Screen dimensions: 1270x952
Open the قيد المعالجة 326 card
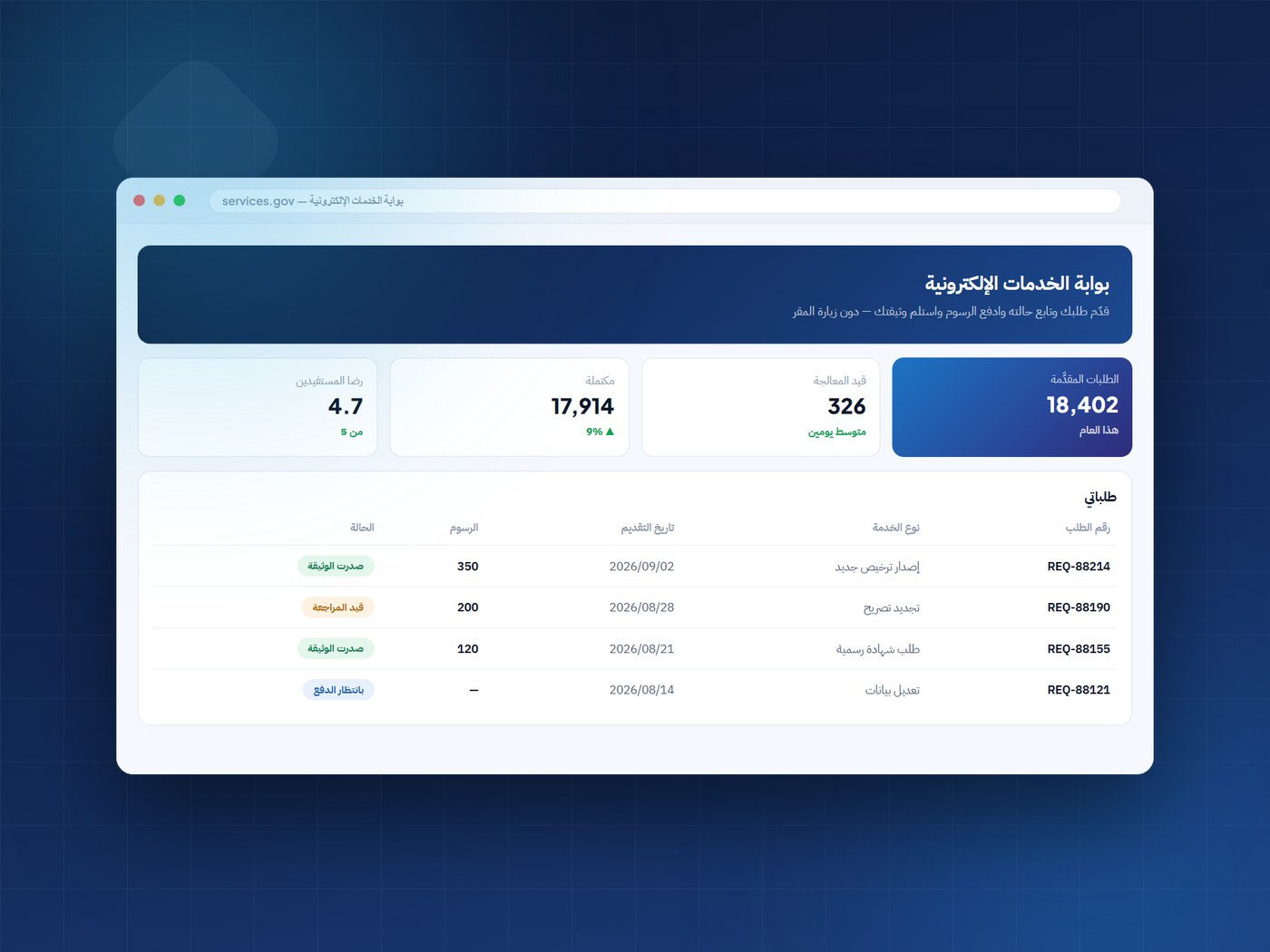760,407
